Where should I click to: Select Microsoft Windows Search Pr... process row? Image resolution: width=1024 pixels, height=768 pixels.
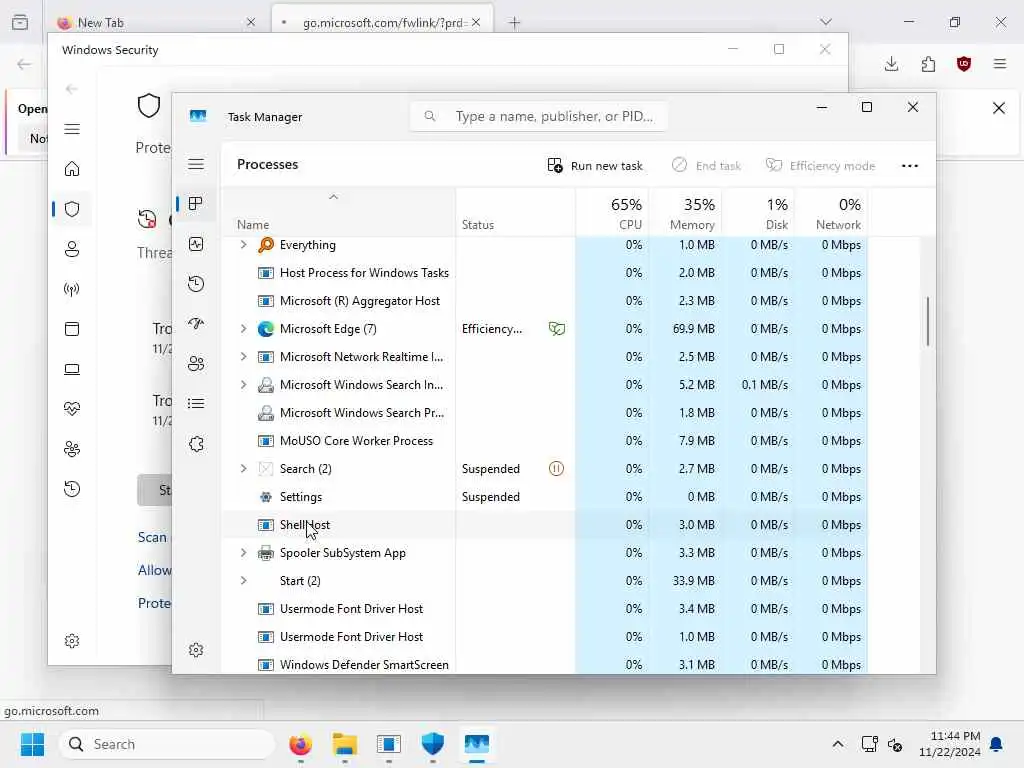point(545,413)
